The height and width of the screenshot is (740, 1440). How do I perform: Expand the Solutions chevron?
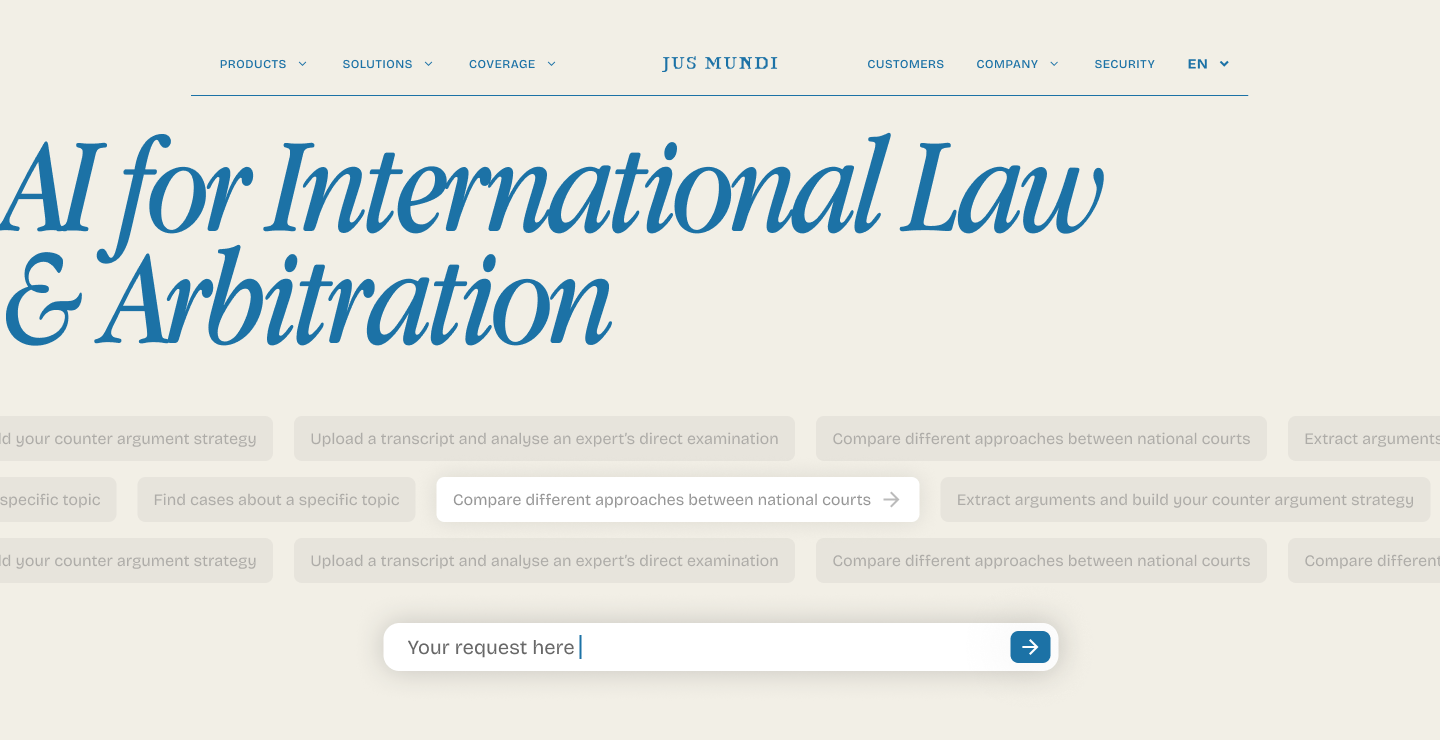click(428, 64)
